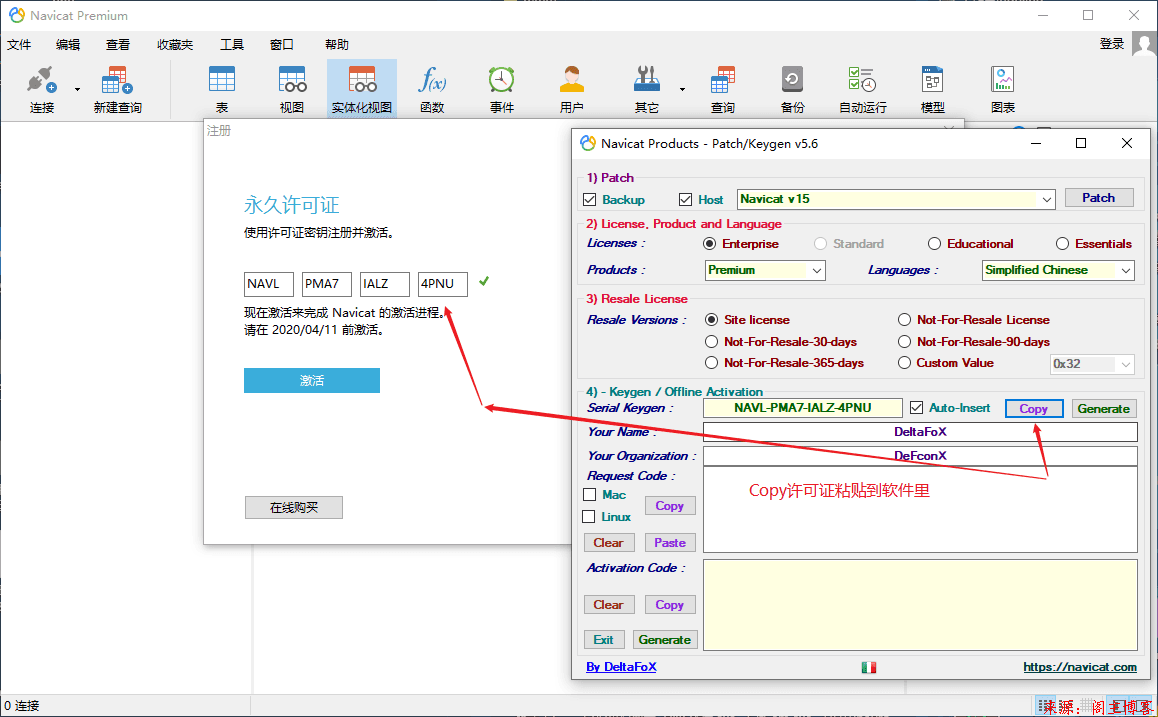Choose the Site license radio option
The image size is (1158, 717).
pos(711,320)
